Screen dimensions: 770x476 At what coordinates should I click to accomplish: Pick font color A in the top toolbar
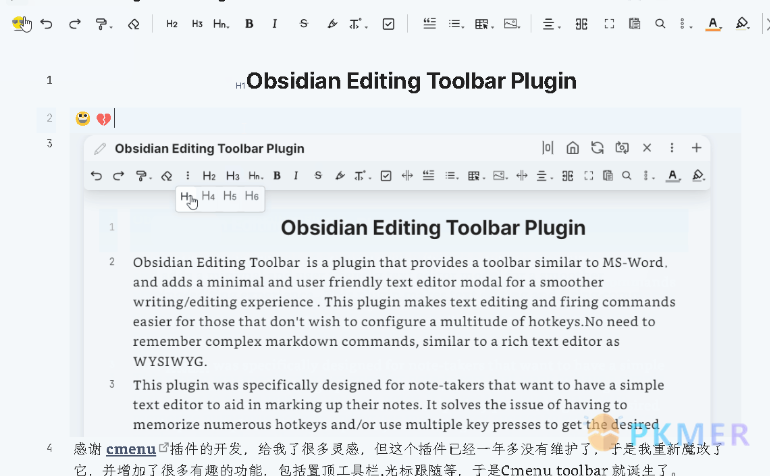pyautogui.click(x=714, y=24)
